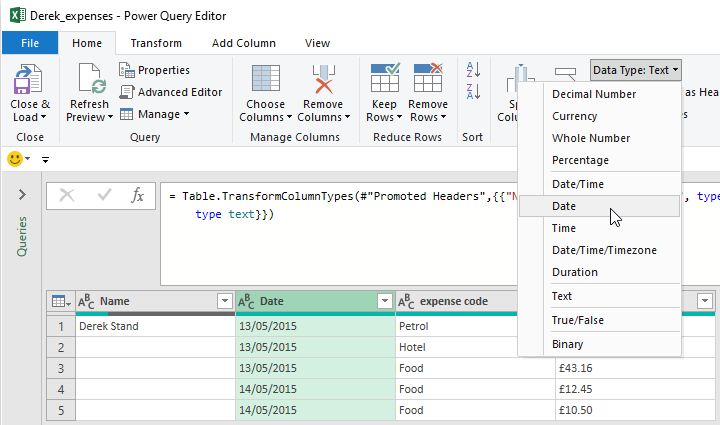Select Whole Number data type
The width and height of the screenshot is (720, 425).
(599, 138)
